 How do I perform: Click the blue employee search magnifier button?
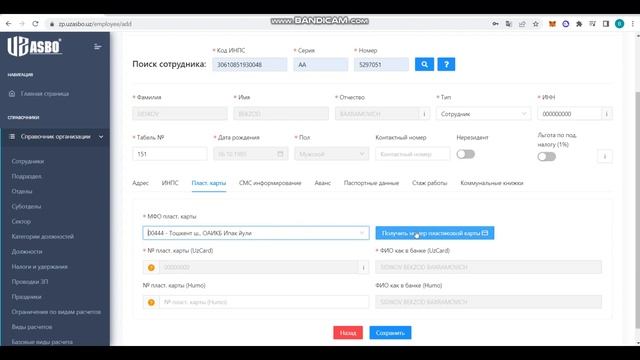[x=424, y=64]
